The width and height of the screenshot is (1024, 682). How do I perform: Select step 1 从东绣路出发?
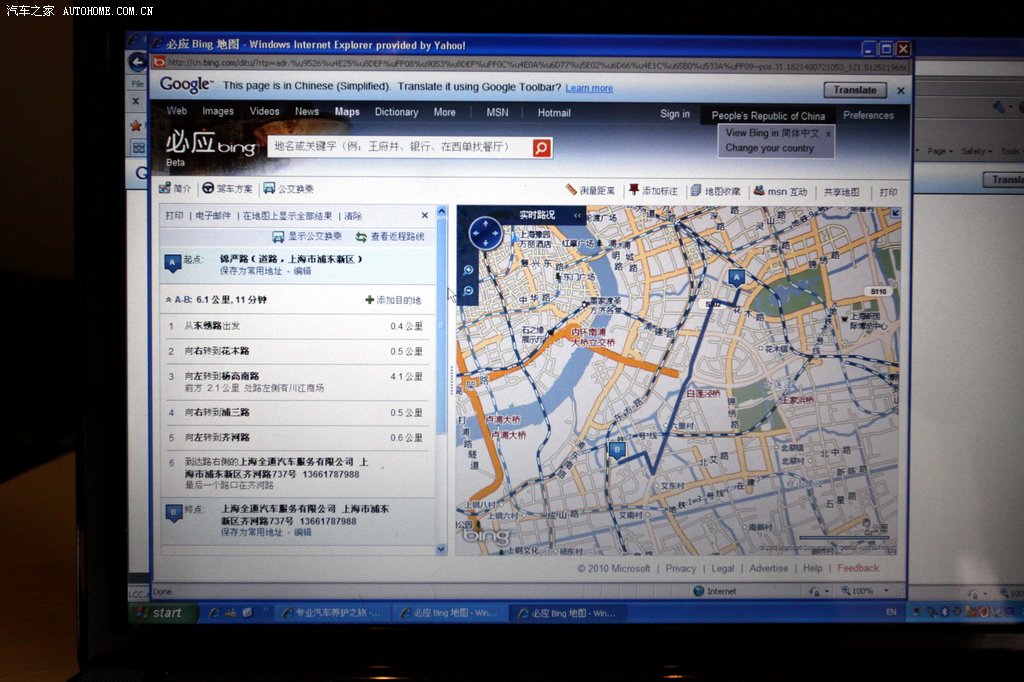[x=296, y=326]
